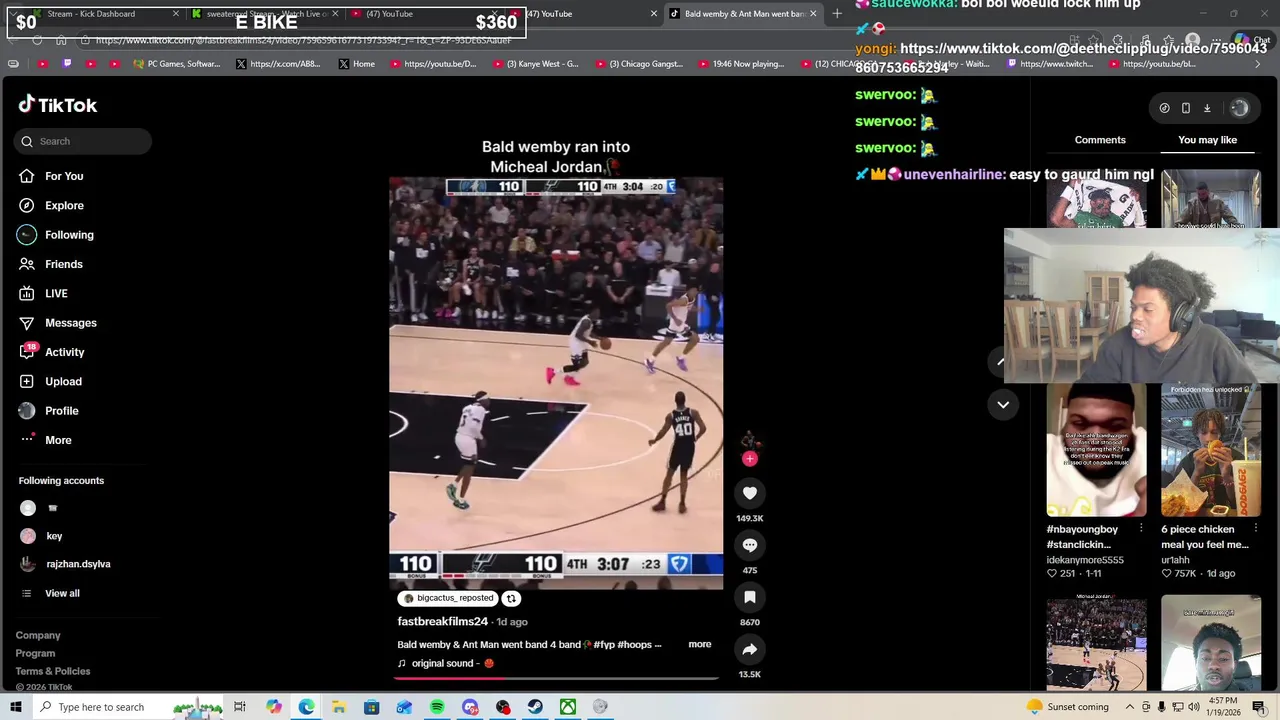Open the twitch.tv bookmark
Viewport: 1280px width, 720px height.
(1050, 64)
